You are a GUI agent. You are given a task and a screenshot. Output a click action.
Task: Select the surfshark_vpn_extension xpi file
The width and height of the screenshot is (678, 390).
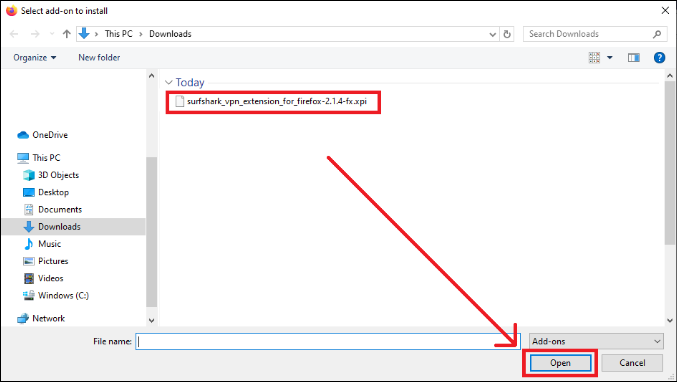271,102
